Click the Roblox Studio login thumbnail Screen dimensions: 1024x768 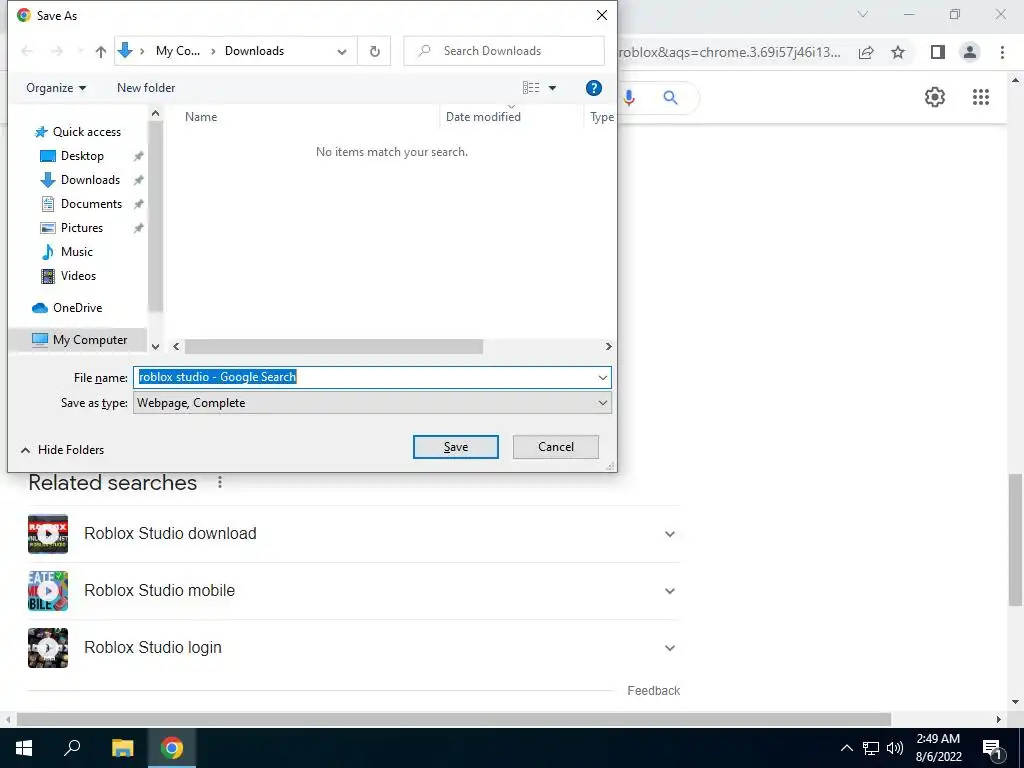(48, 648)
